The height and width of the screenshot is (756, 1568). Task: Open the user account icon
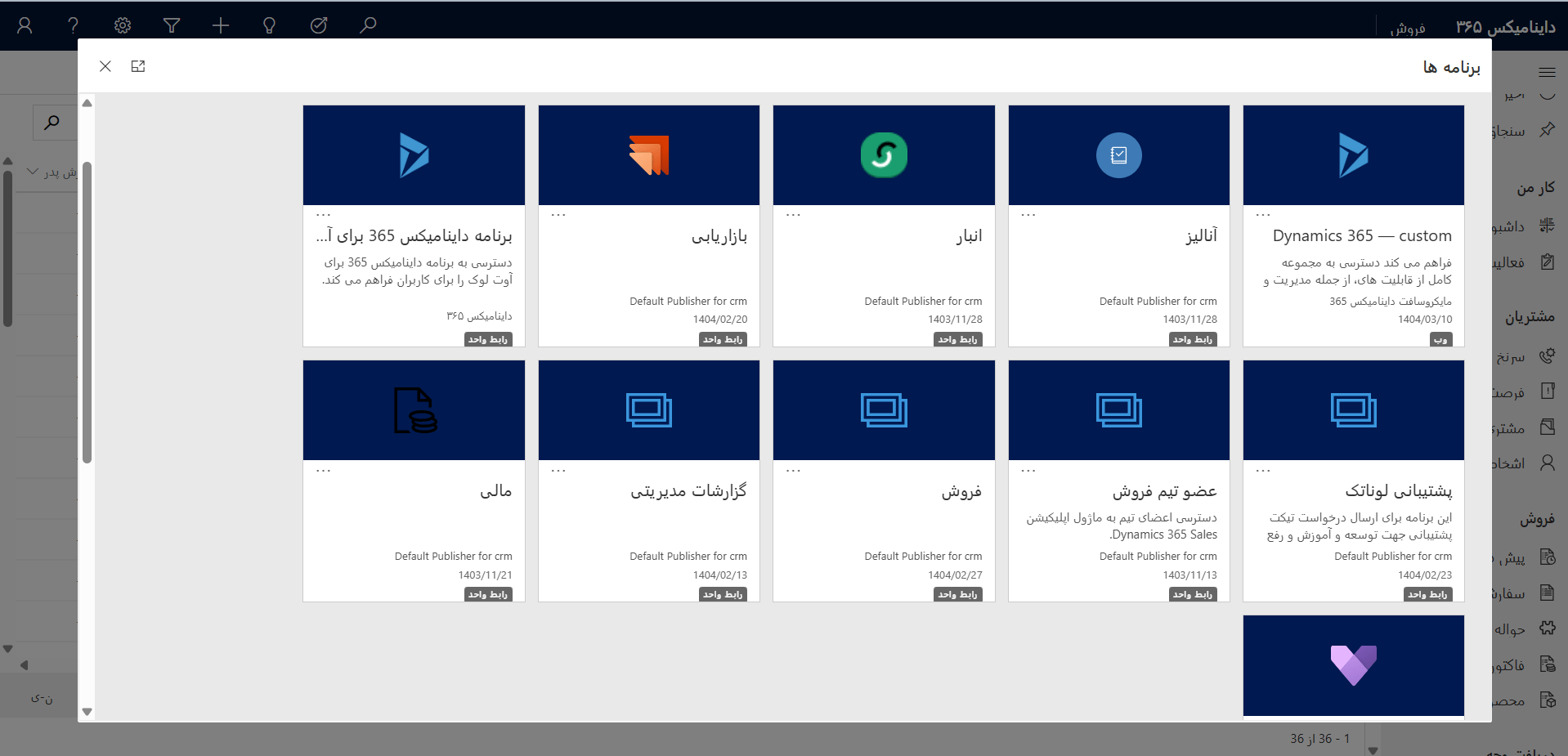pos(25,25)
